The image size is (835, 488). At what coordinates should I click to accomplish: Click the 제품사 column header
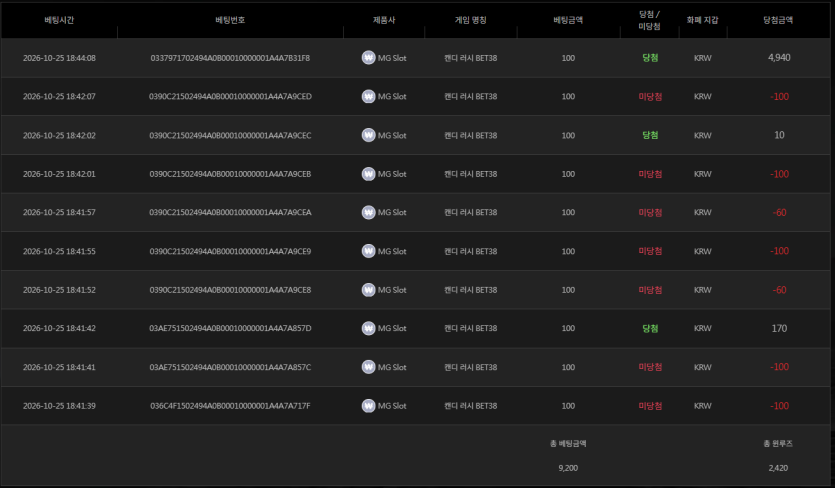pyautogui.click(x=384, y=20)
